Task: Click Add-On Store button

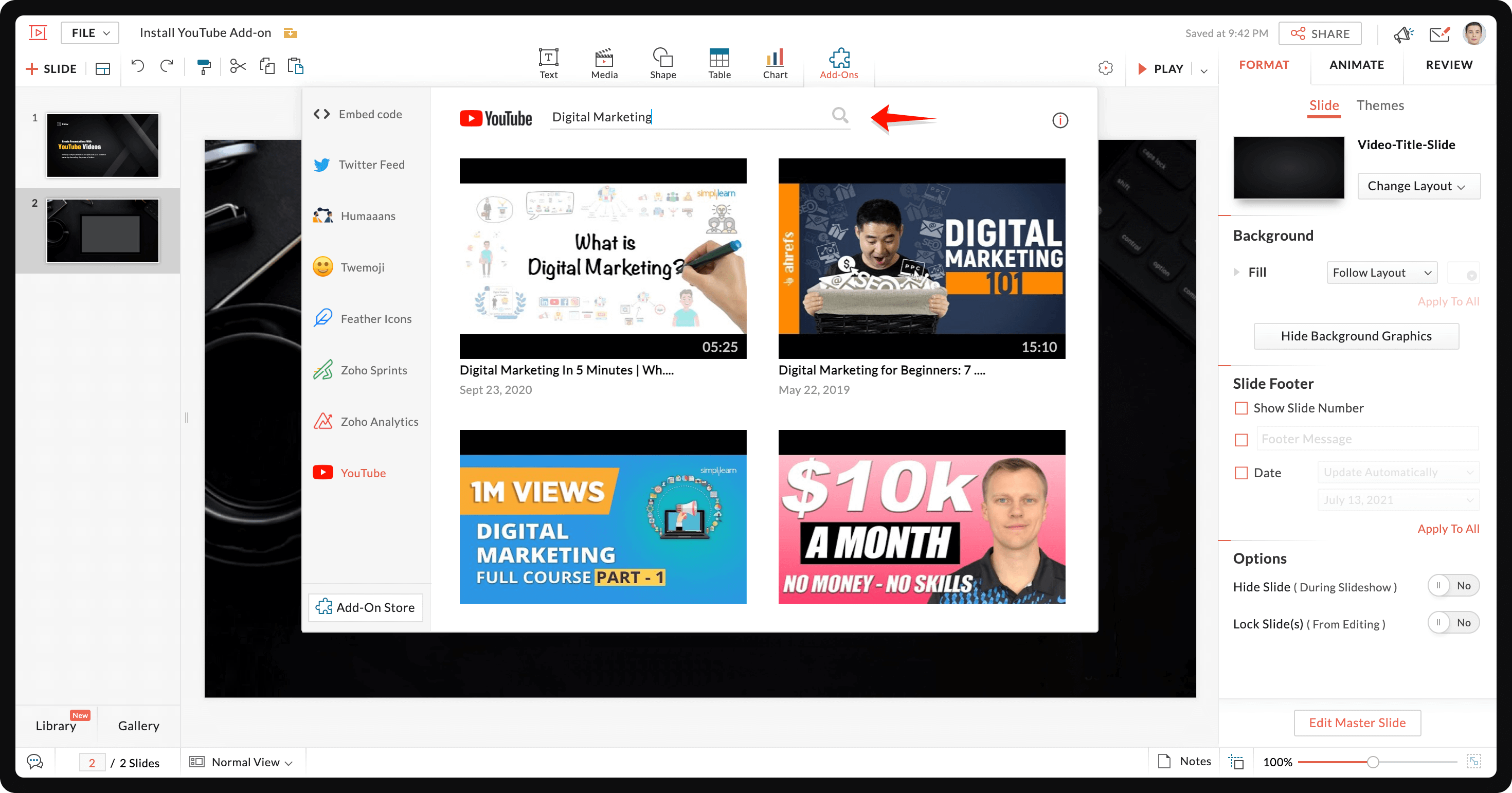Action: (x=366, y=607)
